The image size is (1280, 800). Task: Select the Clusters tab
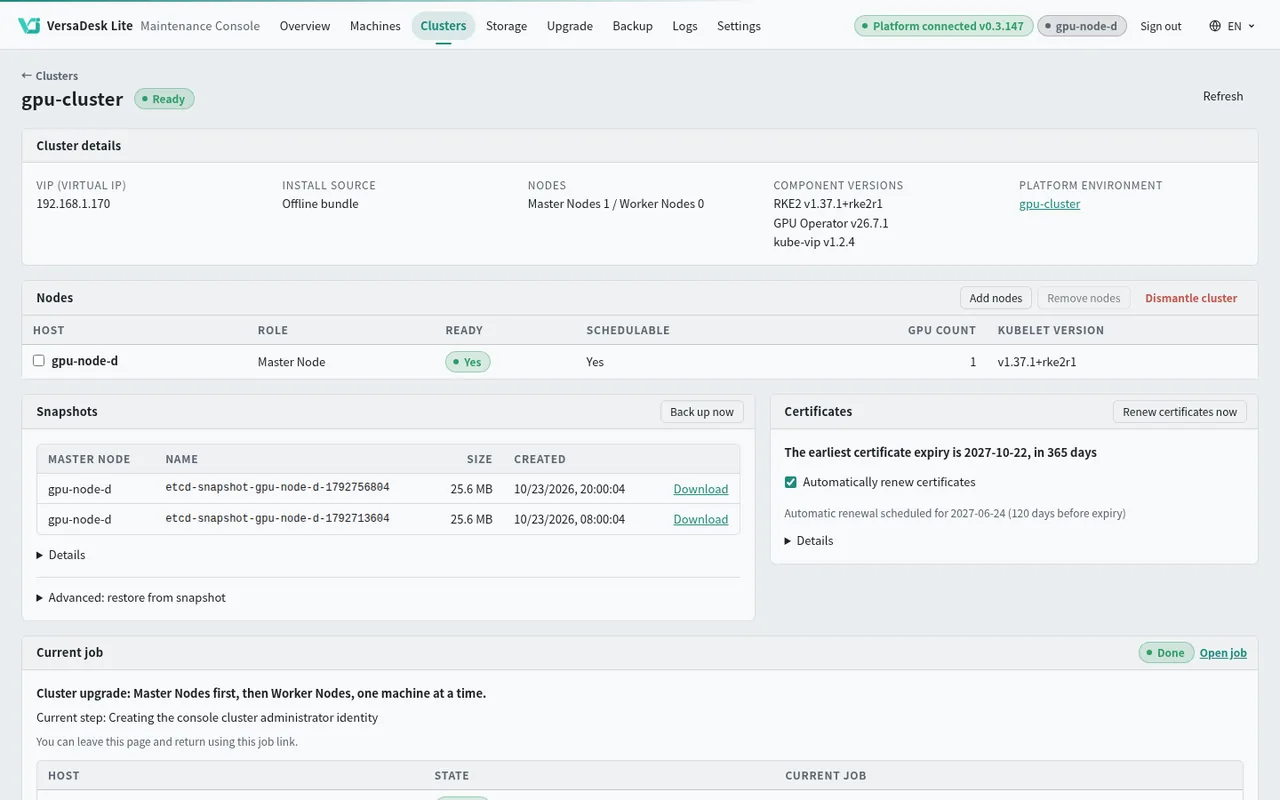tap(443, 26)
